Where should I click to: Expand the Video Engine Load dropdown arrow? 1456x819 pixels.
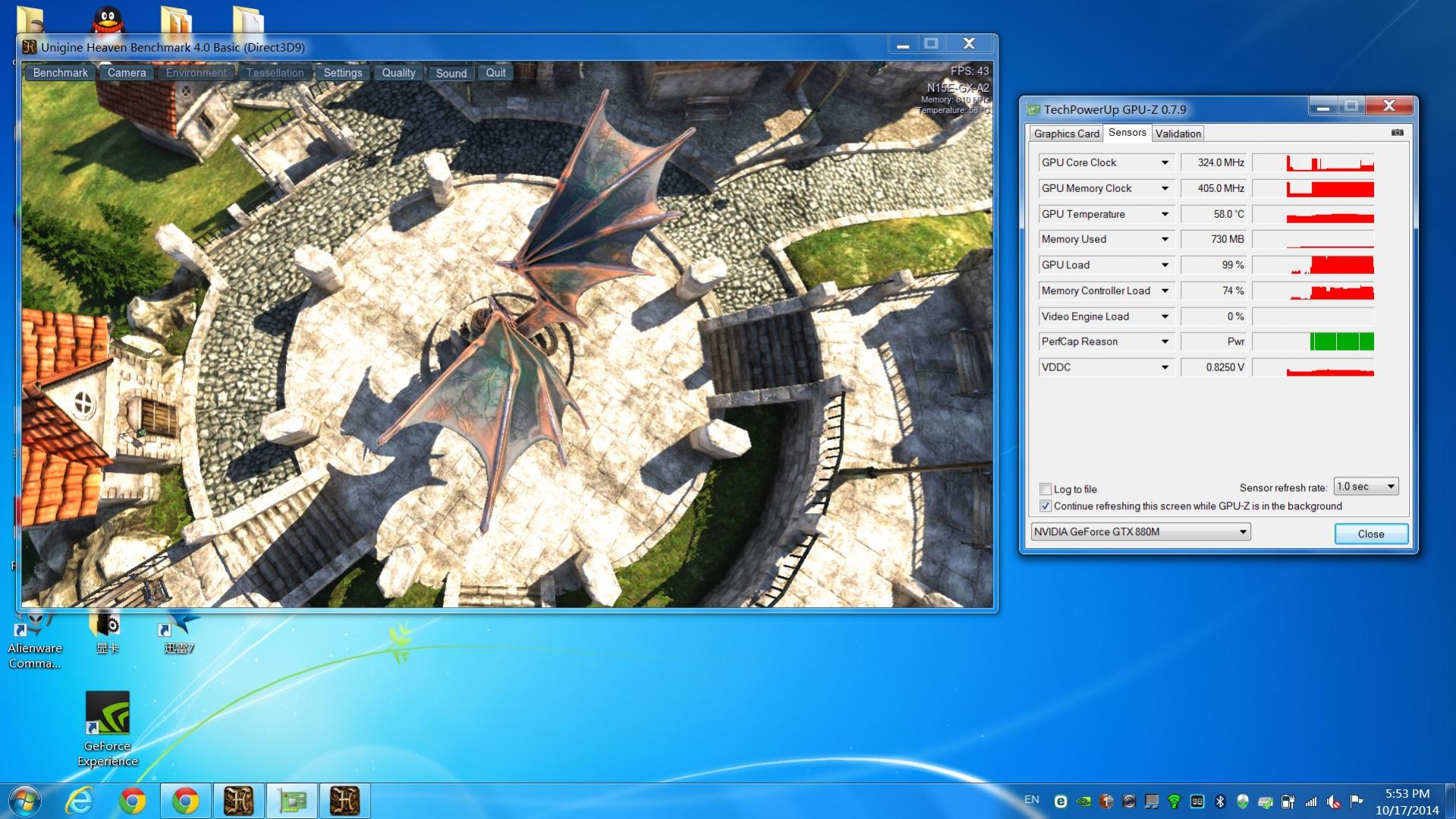click(x=1165, y=317)
